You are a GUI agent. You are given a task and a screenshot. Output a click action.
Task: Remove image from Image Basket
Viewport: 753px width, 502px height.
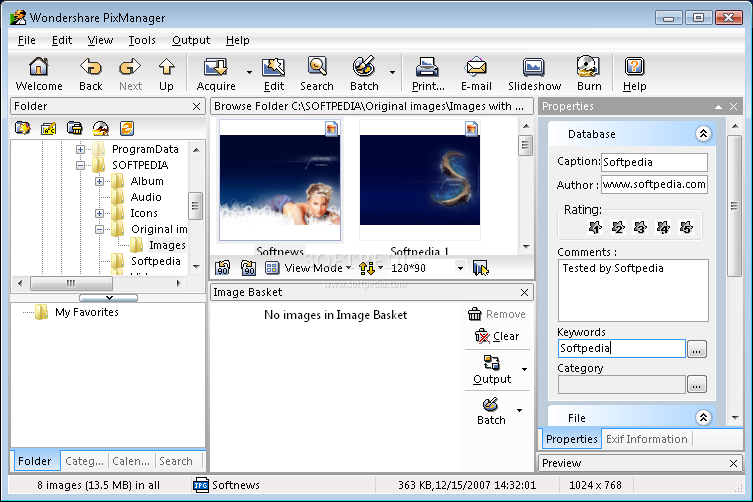coord(497,314)
